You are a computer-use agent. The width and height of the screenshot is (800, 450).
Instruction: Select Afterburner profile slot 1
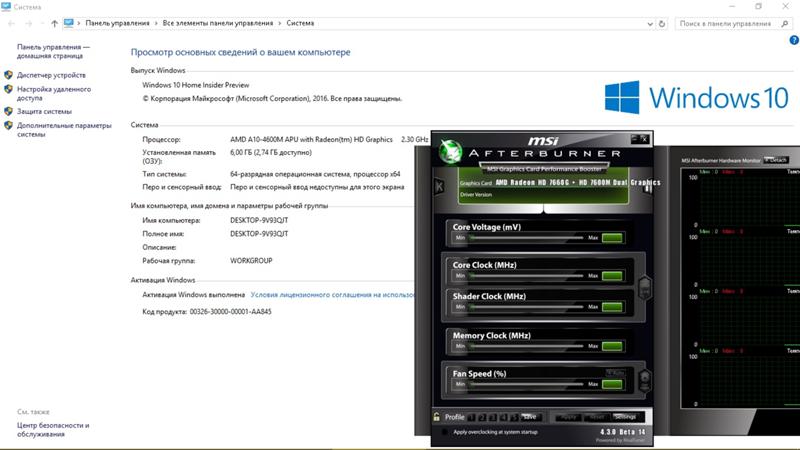click(471, 417)
